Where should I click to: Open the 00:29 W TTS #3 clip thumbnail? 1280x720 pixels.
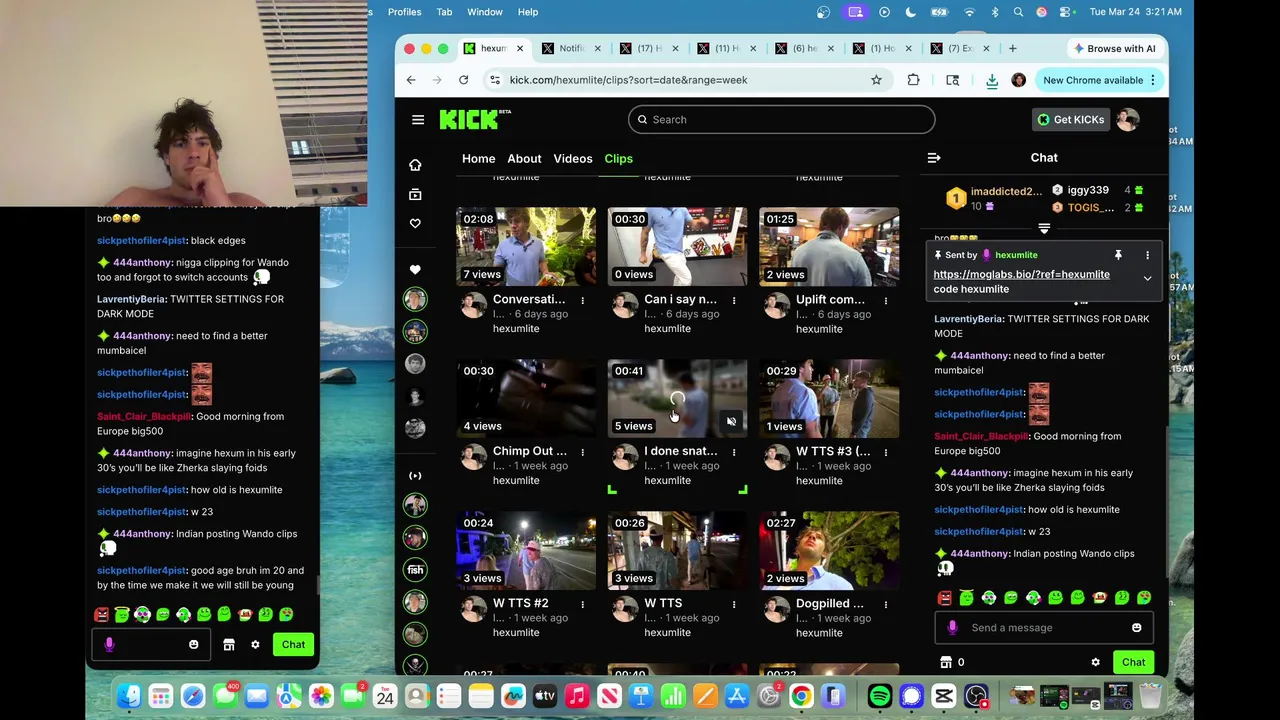pyautogui.click(x=829, y=399)
